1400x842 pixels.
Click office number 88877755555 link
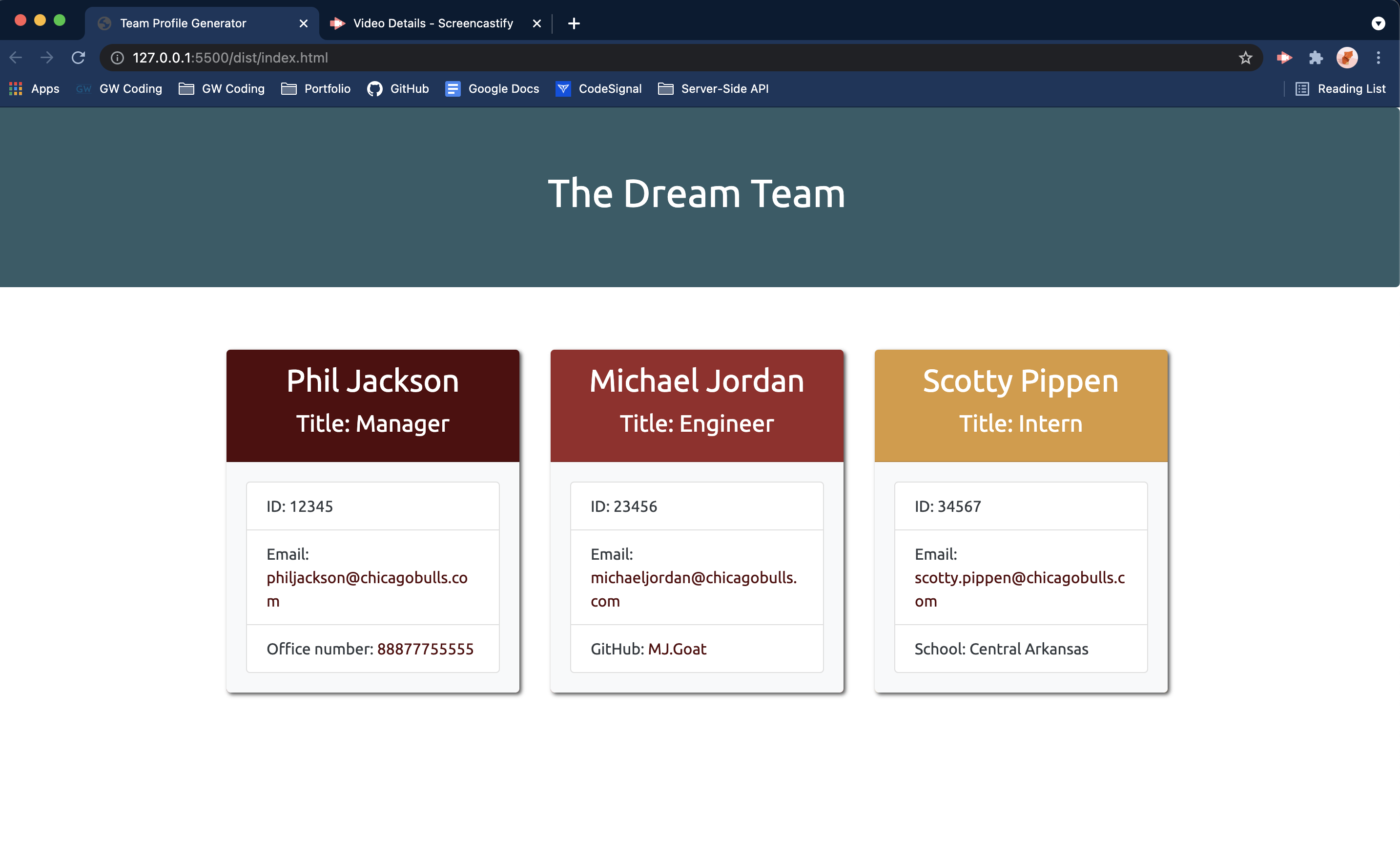[425, 649]
